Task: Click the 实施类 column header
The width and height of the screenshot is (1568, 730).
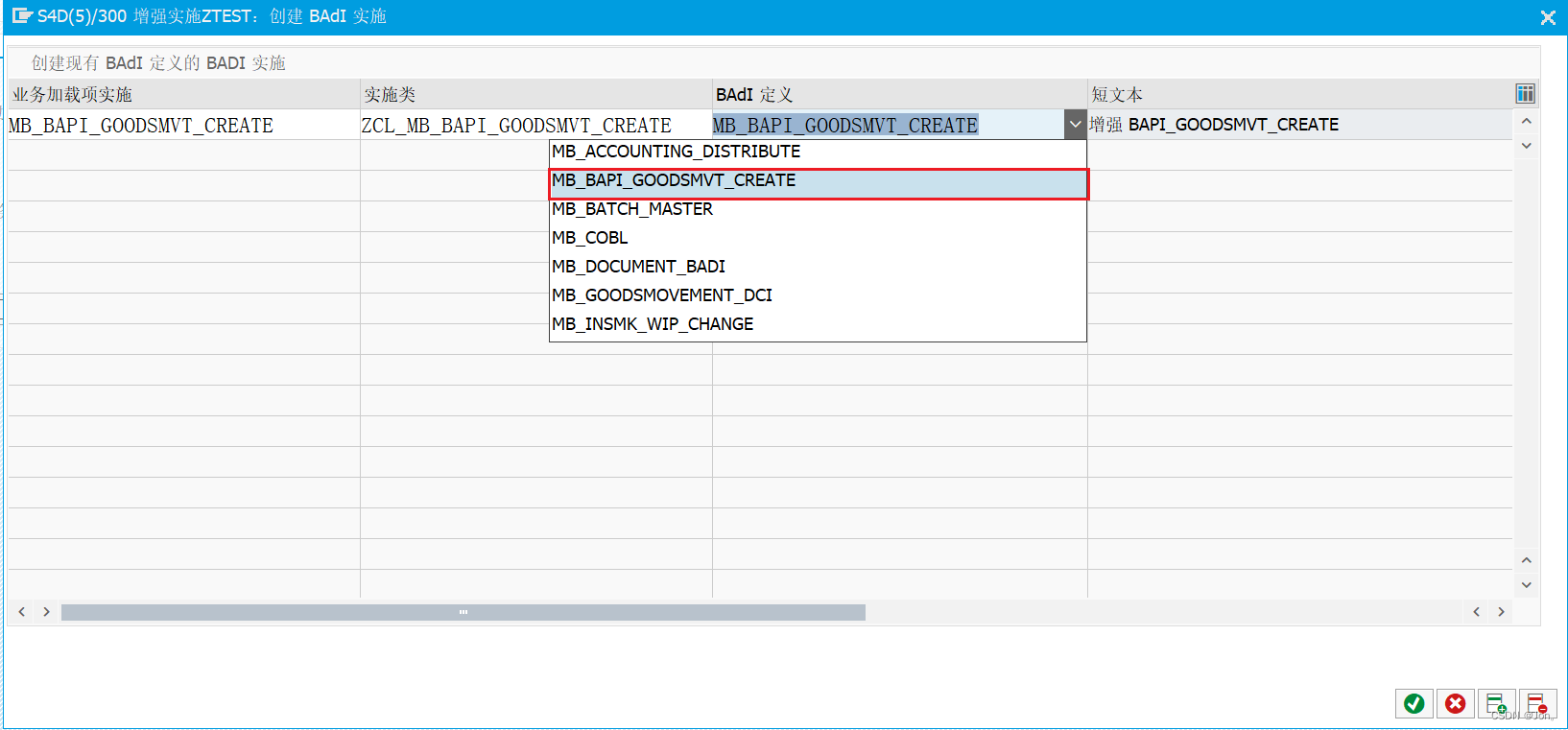Action: (x=536, y=94)
